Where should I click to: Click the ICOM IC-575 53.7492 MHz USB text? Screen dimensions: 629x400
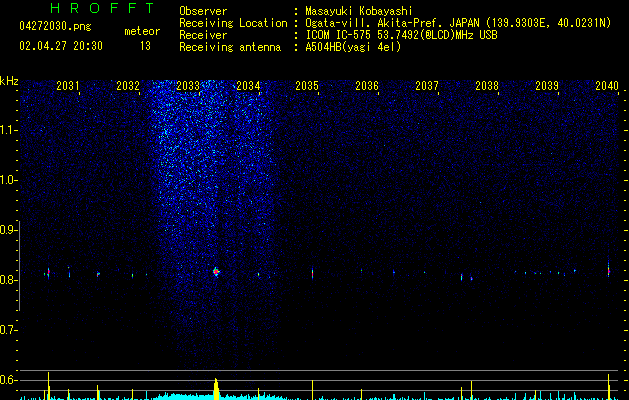tap(401, 35)
